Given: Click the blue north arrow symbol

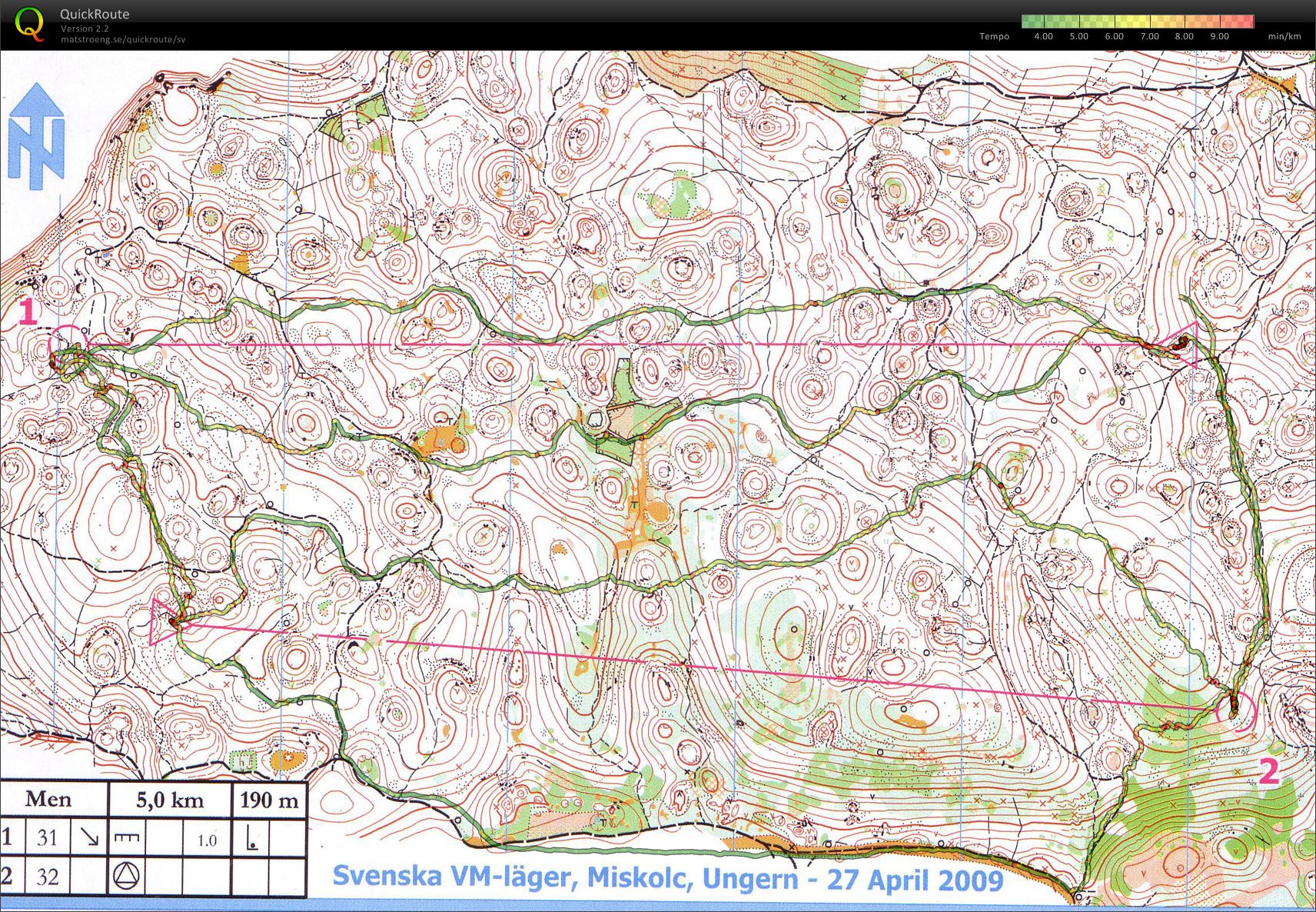Looking at the screenshot, I should click(35, 136).
